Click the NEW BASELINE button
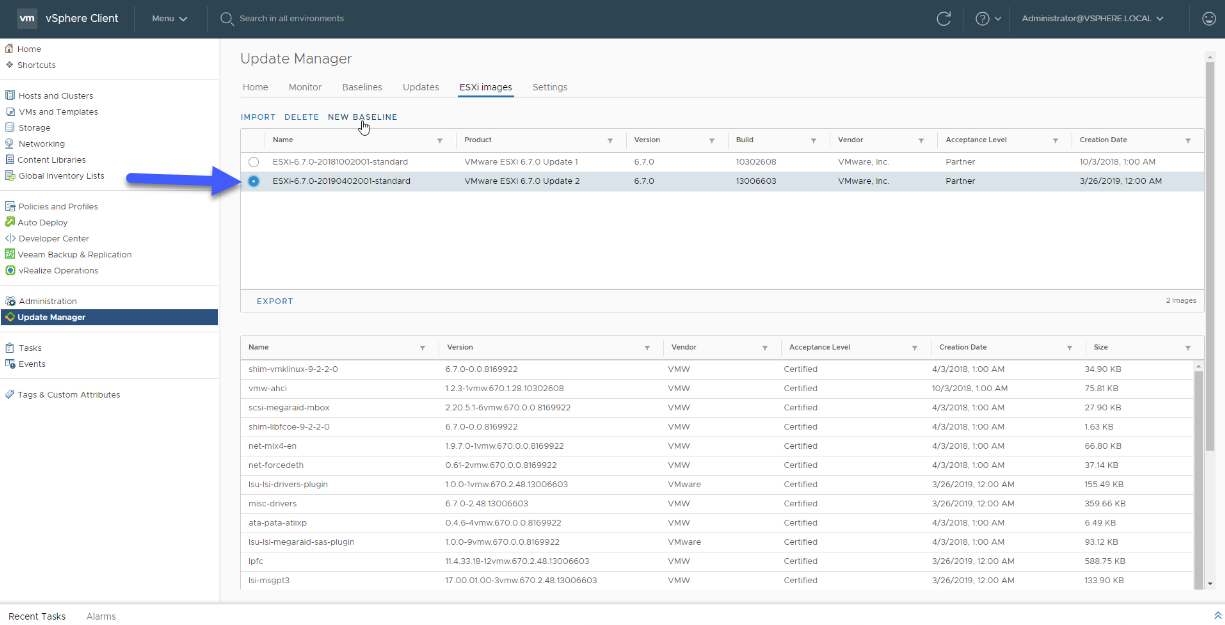 [362, 117]
